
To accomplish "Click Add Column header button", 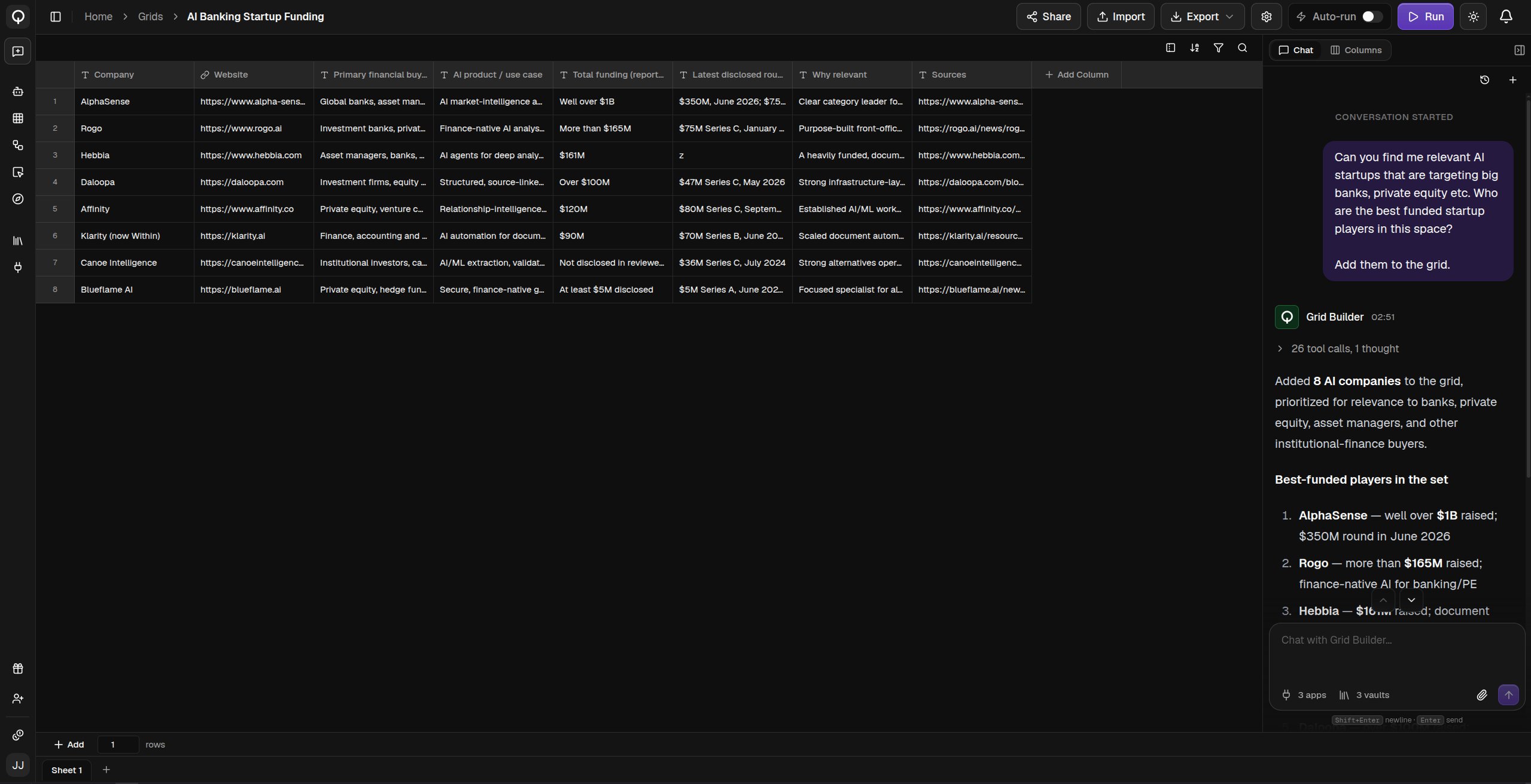I will (x=1076, y=75).
